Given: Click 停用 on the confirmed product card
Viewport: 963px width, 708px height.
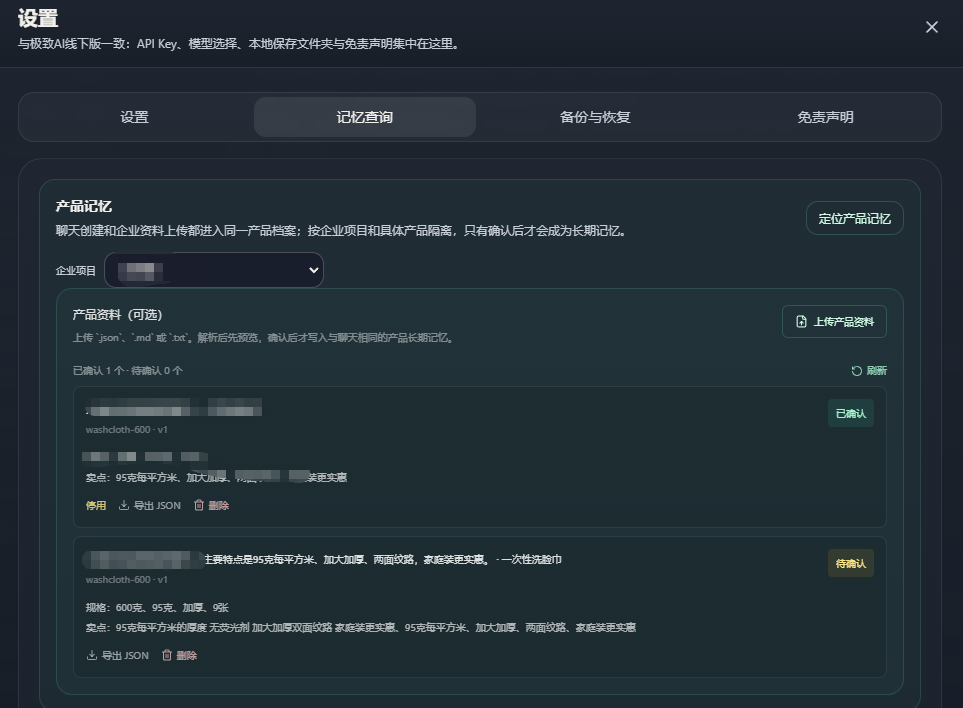Looking at the screenshot, I should 96,505.
